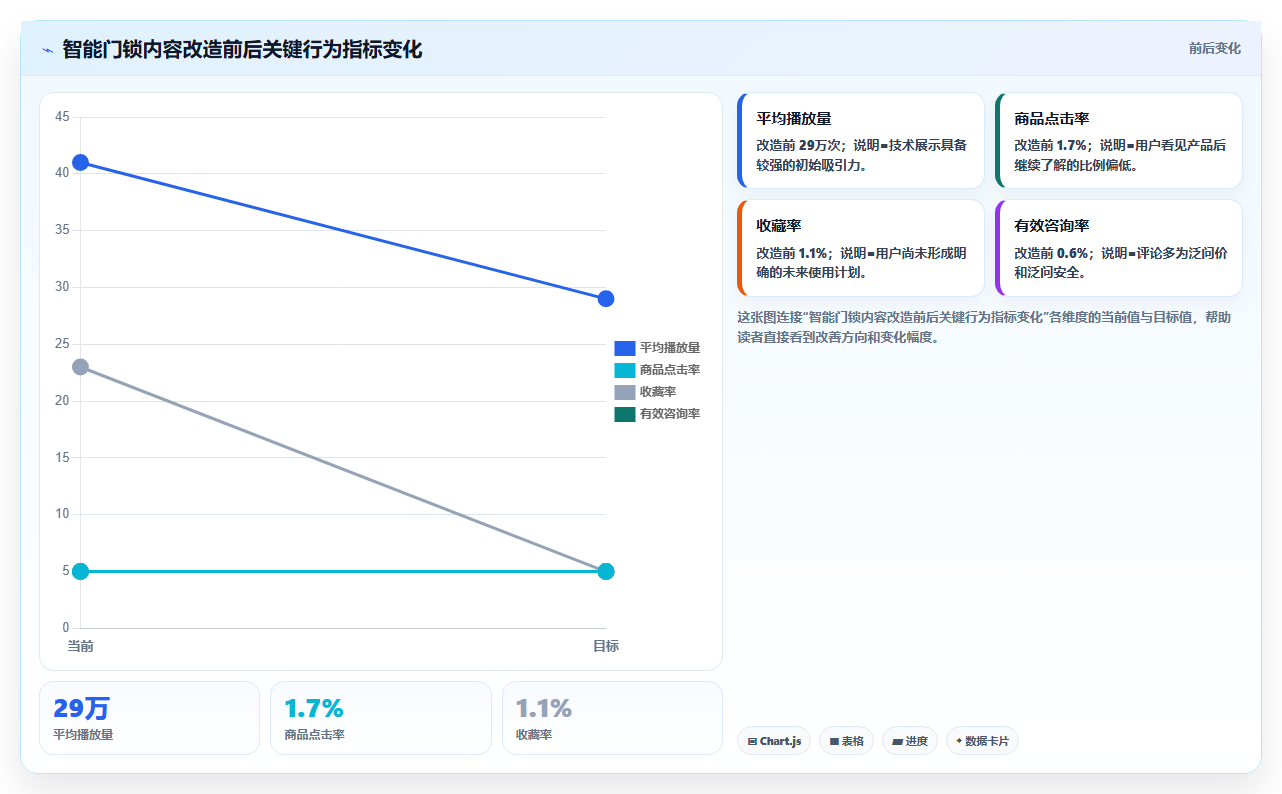
Task: Select the 进度 chip
Action: (910, 741)
